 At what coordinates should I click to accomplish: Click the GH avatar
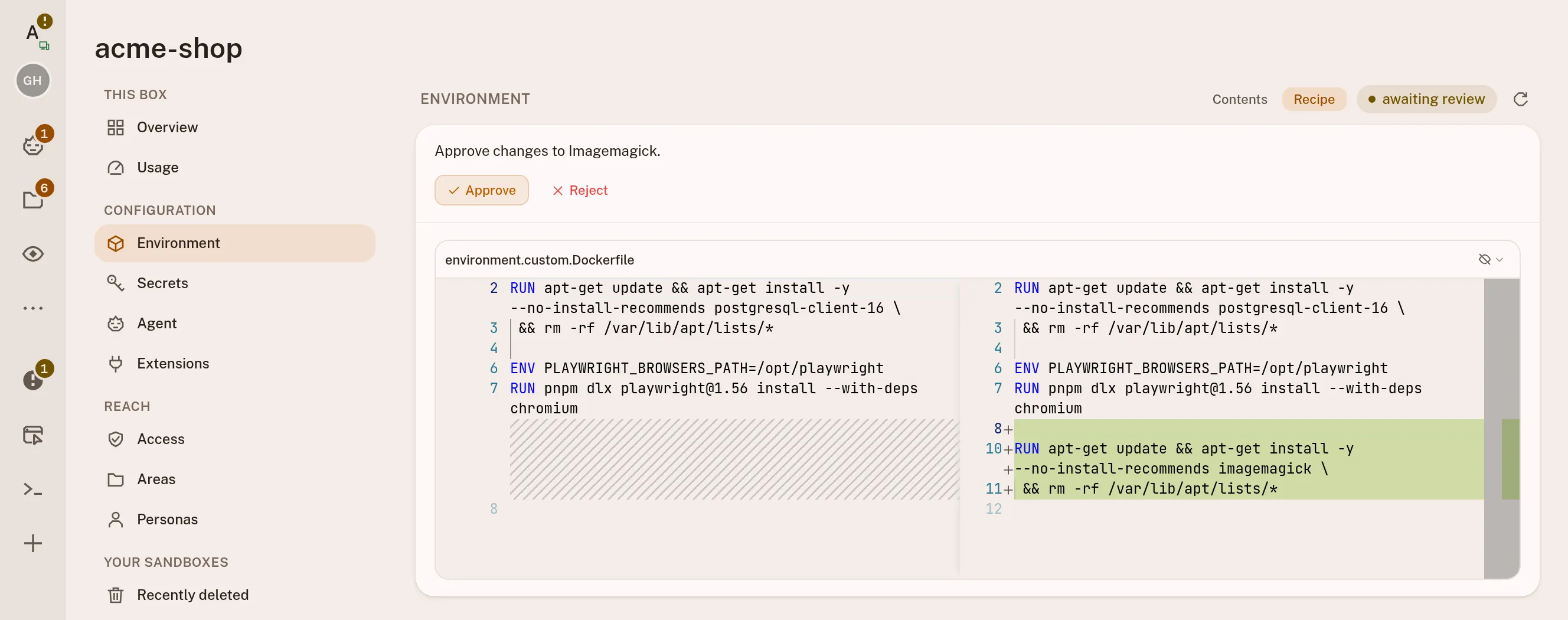[33, 80]
